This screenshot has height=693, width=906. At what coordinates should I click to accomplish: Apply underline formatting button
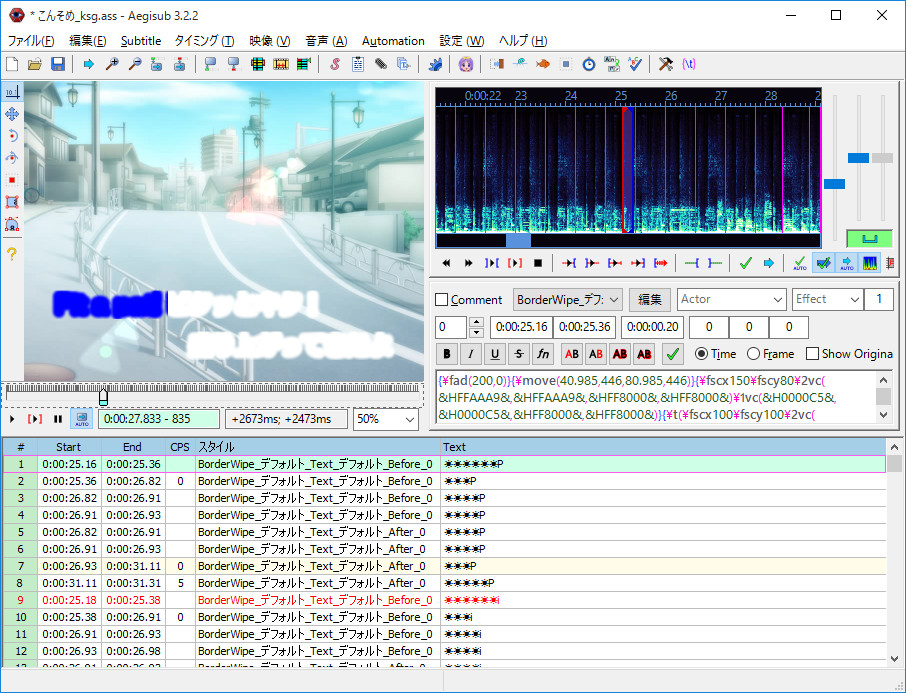coord(495,354)
